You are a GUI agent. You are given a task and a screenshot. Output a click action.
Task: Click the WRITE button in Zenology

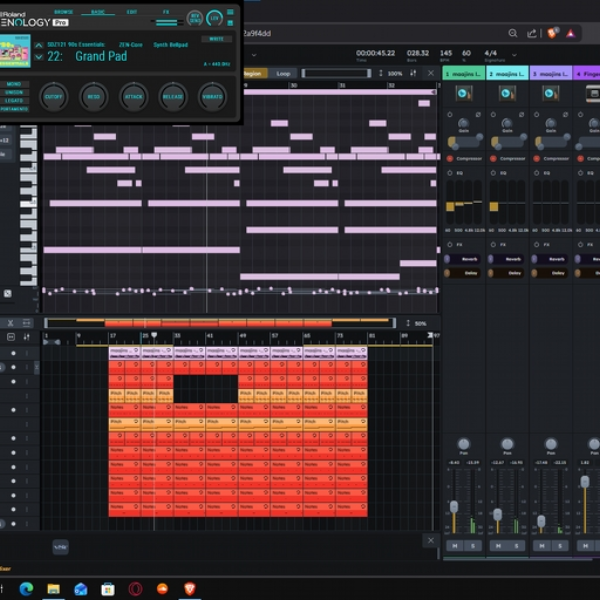[x=217, y=39]
